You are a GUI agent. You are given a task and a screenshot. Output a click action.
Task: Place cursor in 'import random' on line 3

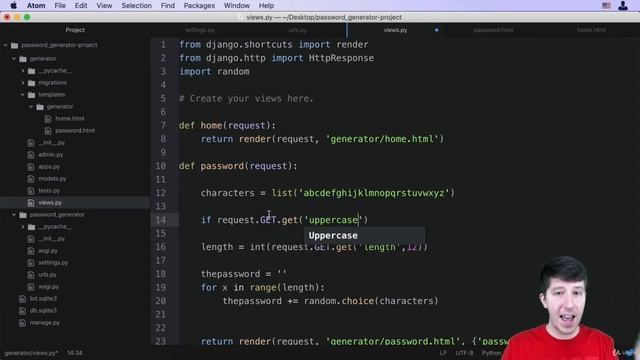coord(214,72)
